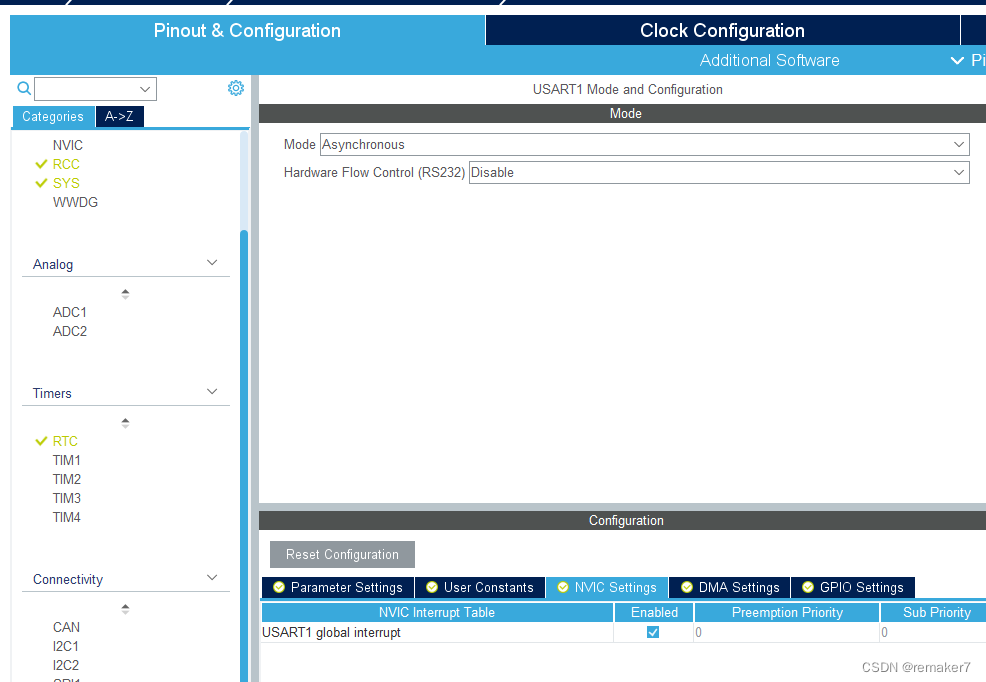Image resolution: width=986 pixels, height=682 pixels.
Task: Select I2C2 peripheral
Action: coord(66,665)
